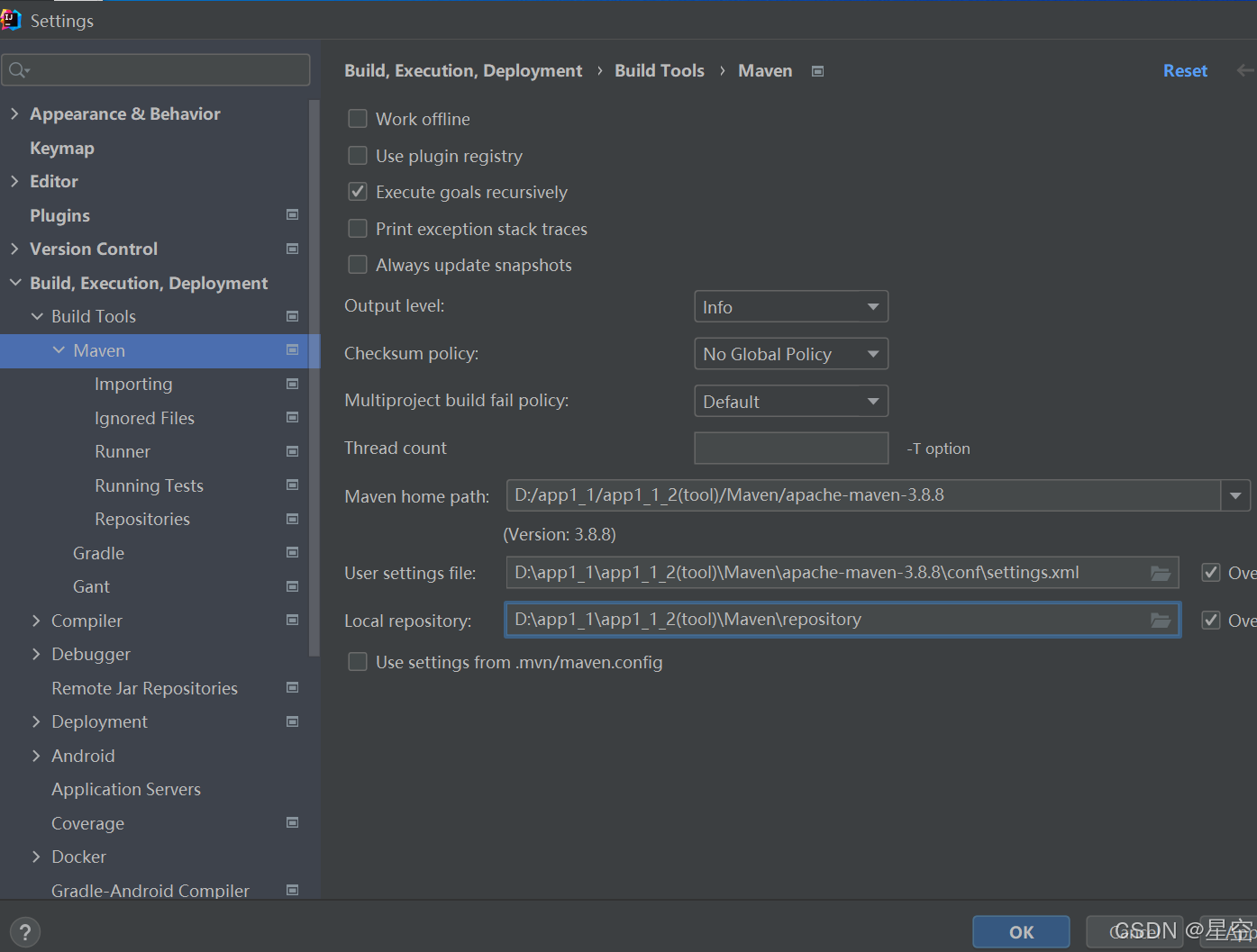Click the project-level icon in Maven row

click(292, 349)
